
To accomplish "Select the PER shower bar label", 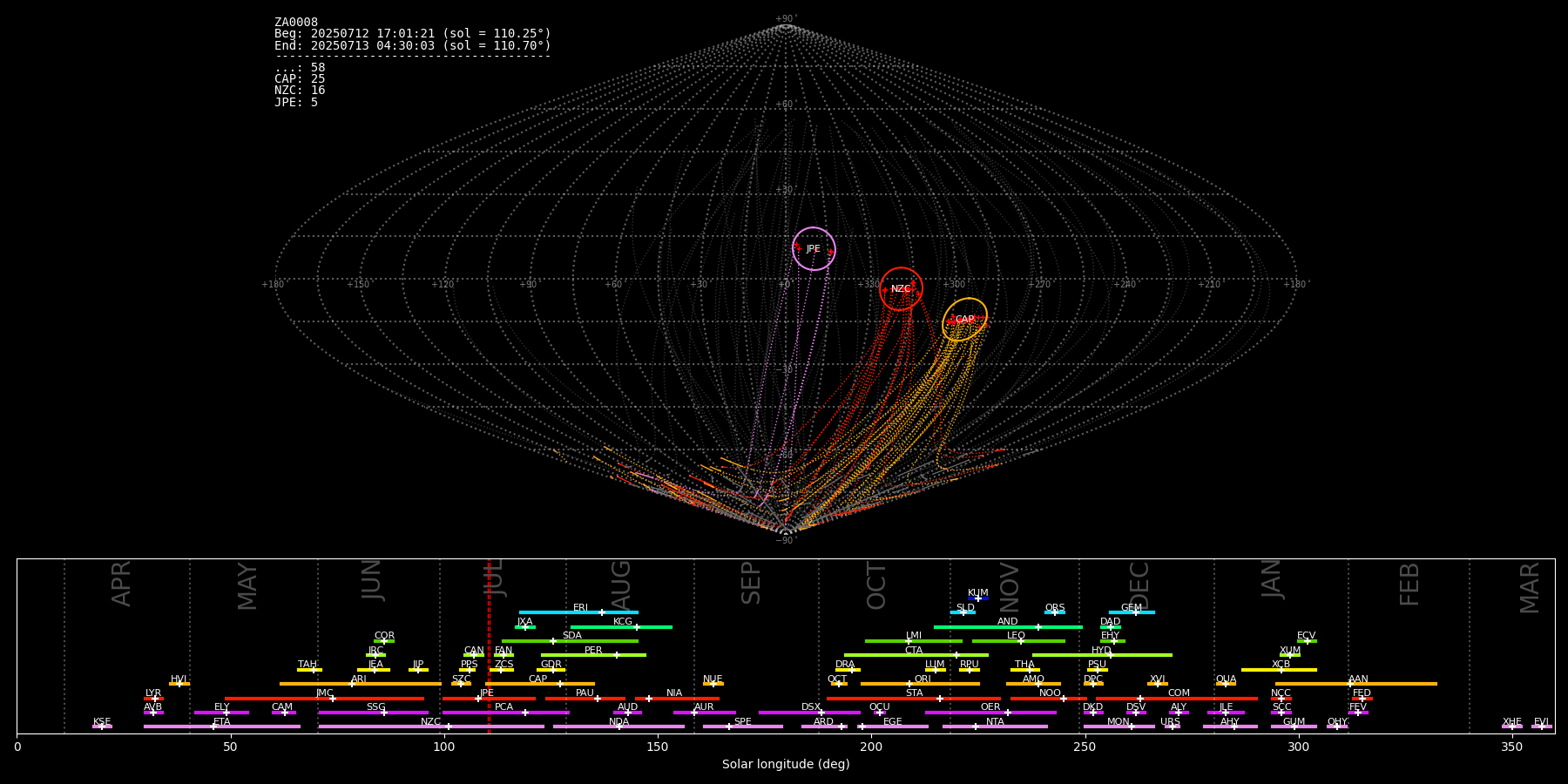I will click(593, 651).
